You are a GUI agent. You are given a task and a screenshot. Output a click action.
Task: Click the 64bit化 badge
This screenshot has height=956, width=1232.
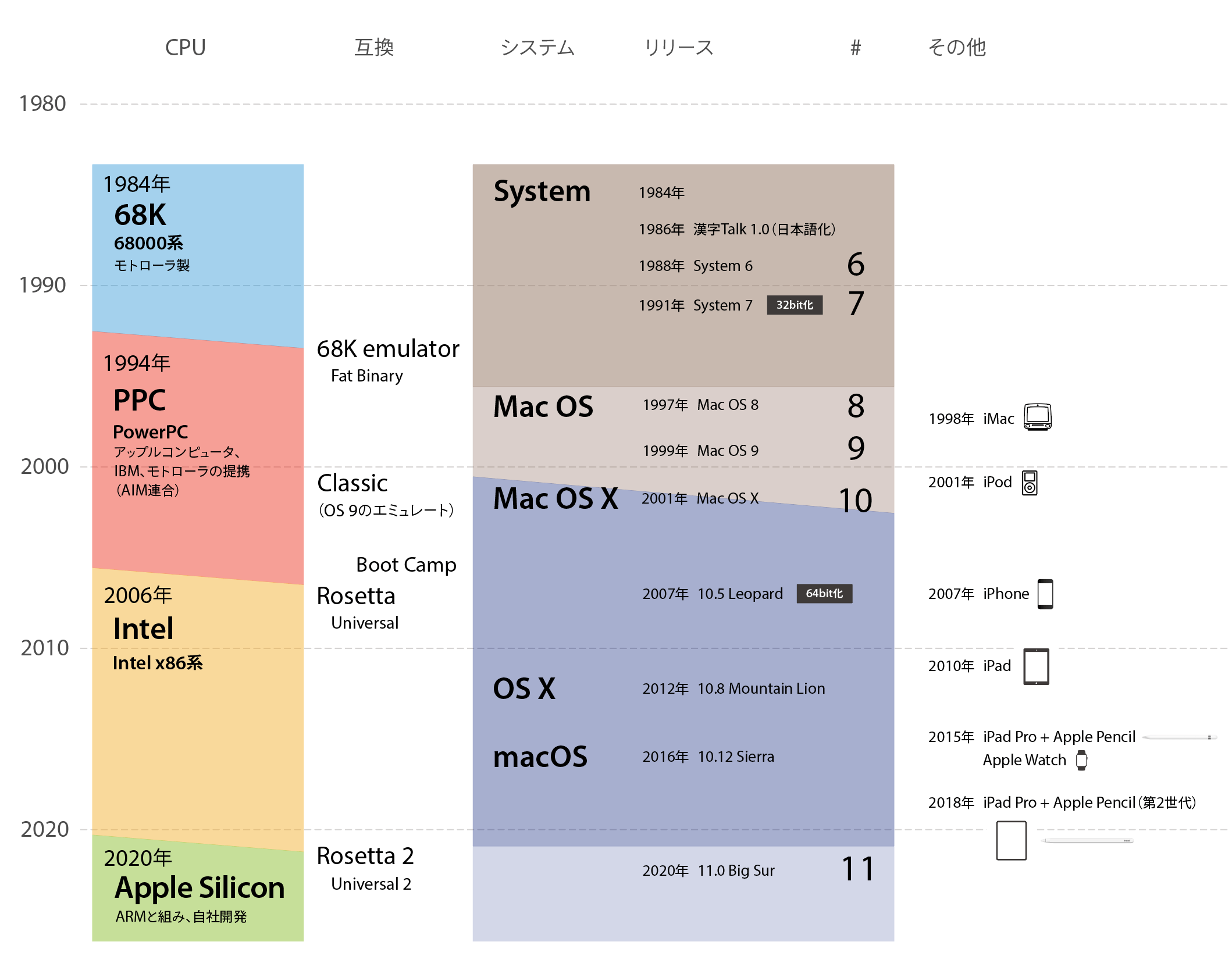pyautogui.click(x=824, y=594)
